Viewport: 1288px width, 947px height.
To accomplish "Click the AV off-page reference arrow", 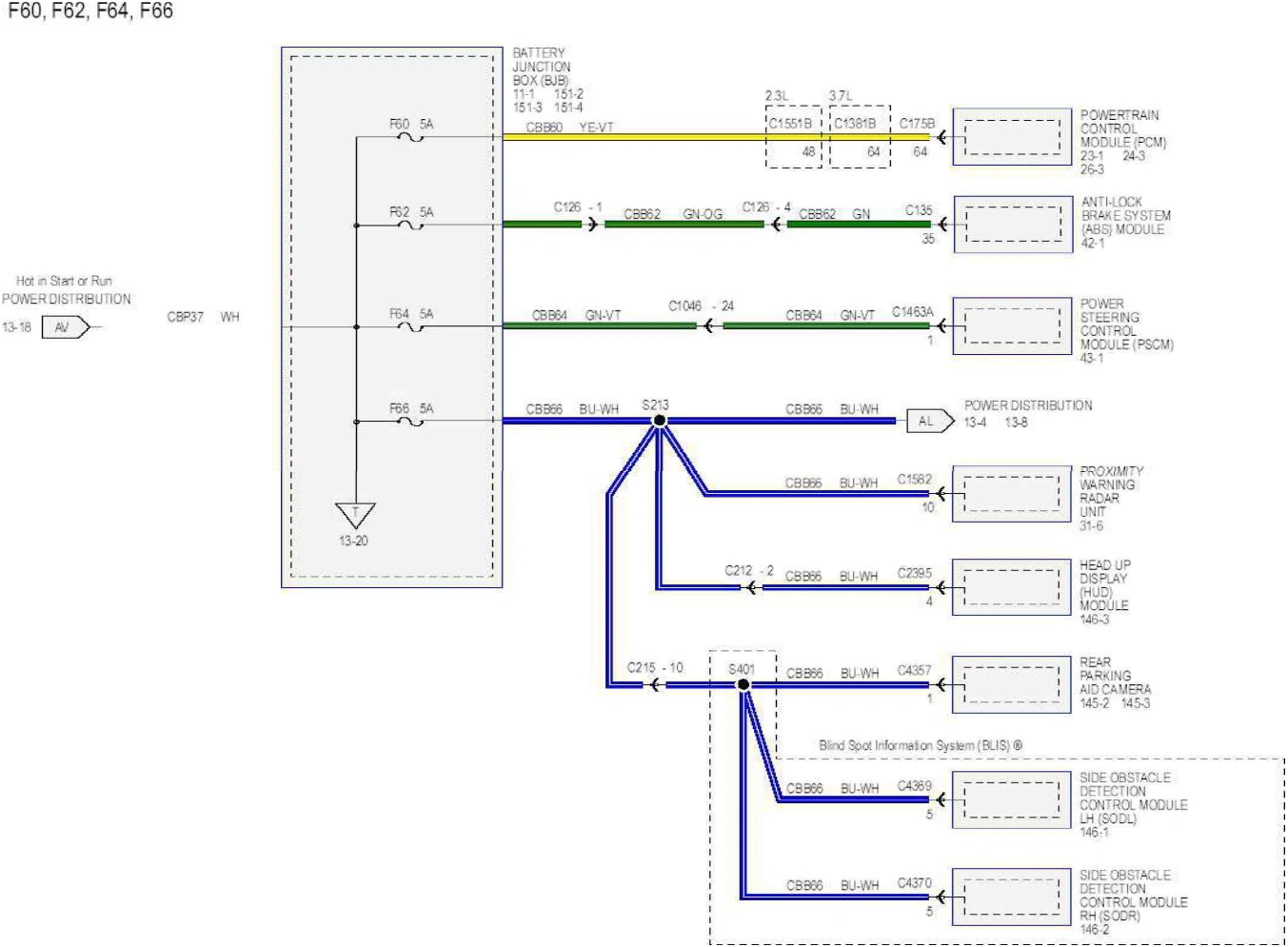I will [x=66, y=327].
